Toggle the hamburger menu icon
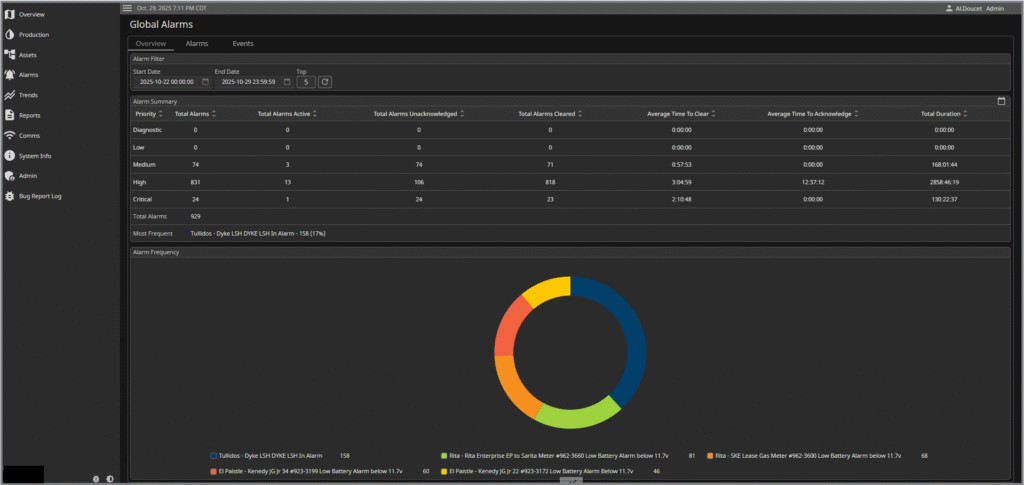The height and width of the screenshot is (485, 1024). click(127, 8)
